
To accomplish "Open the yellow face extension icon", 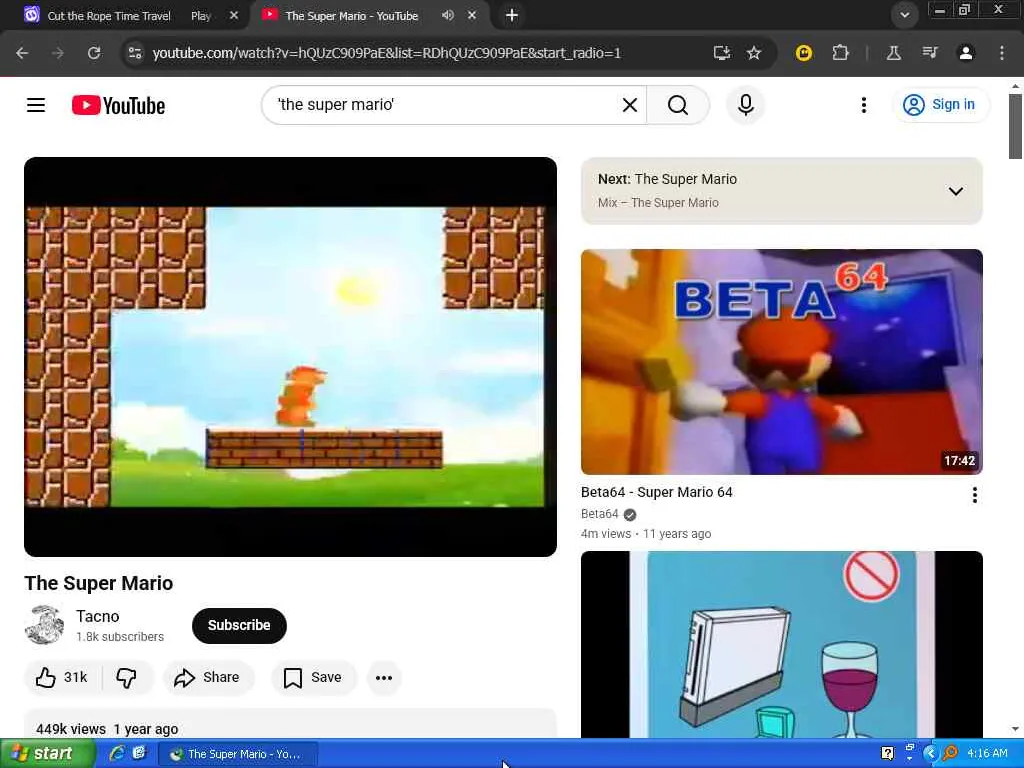I will (803, 53).
